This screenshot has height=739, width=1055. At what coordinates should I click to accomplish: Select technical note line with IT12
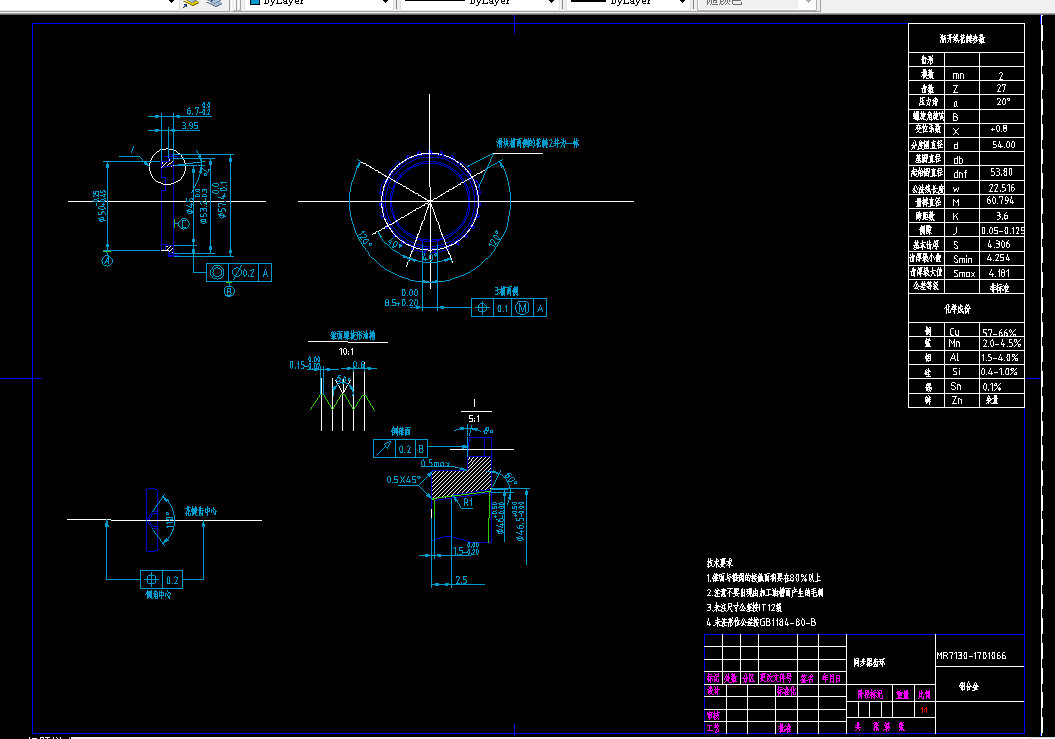pos(743,607)
